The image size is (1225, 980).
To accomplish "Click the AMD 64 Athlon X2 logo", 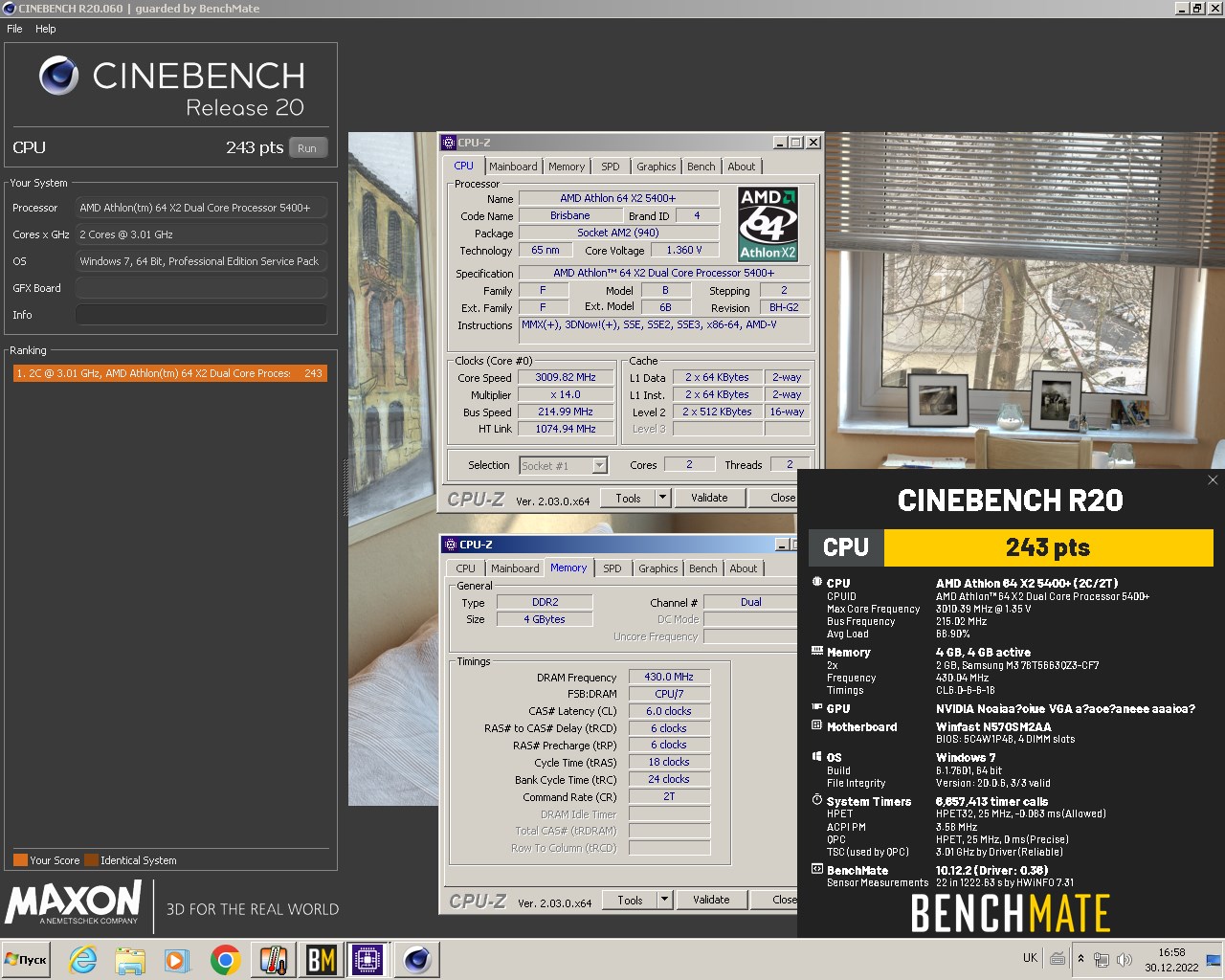I will (x=768, y=225).
